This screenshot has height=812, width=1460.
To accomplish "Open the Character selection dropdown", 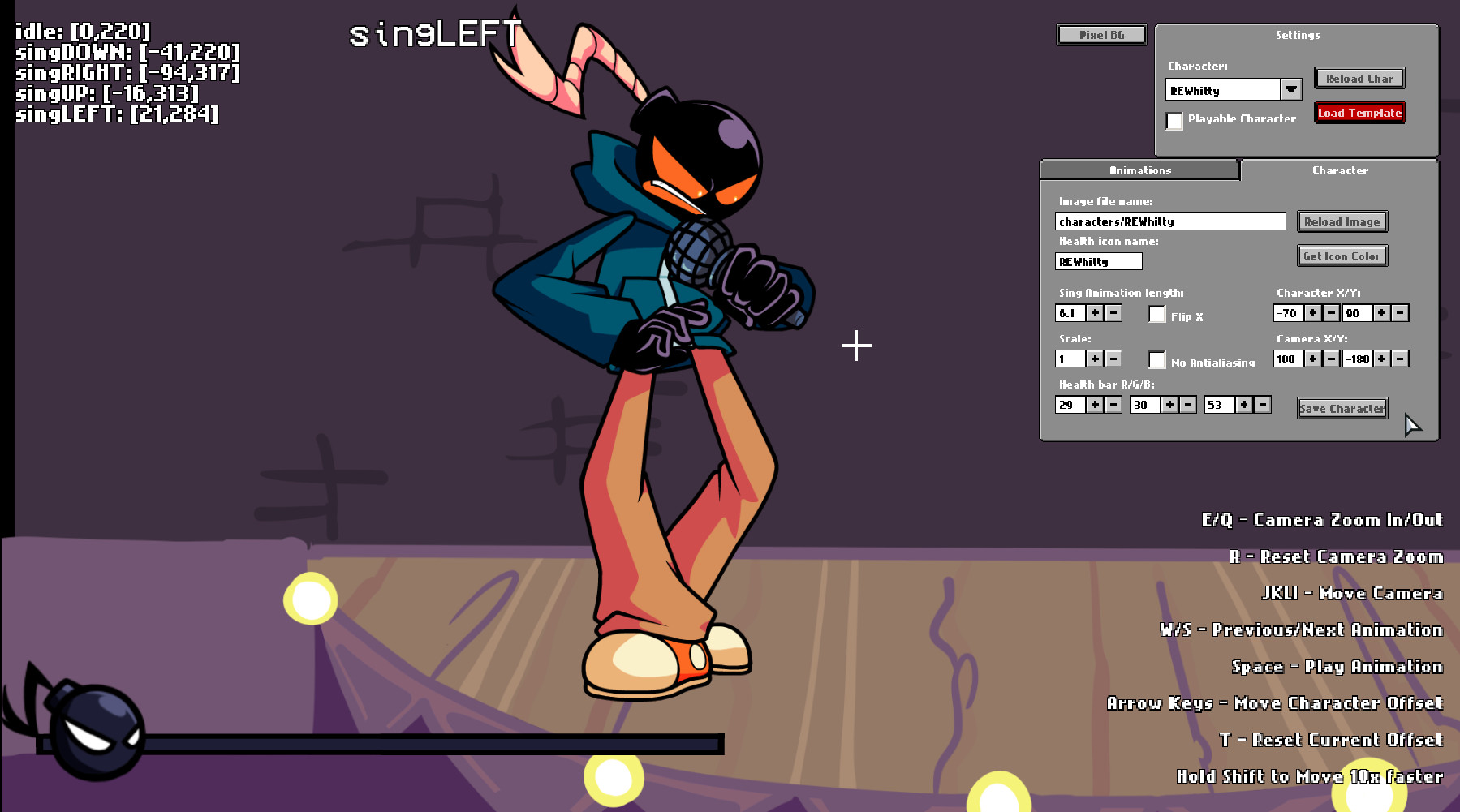I will 1290,90.
